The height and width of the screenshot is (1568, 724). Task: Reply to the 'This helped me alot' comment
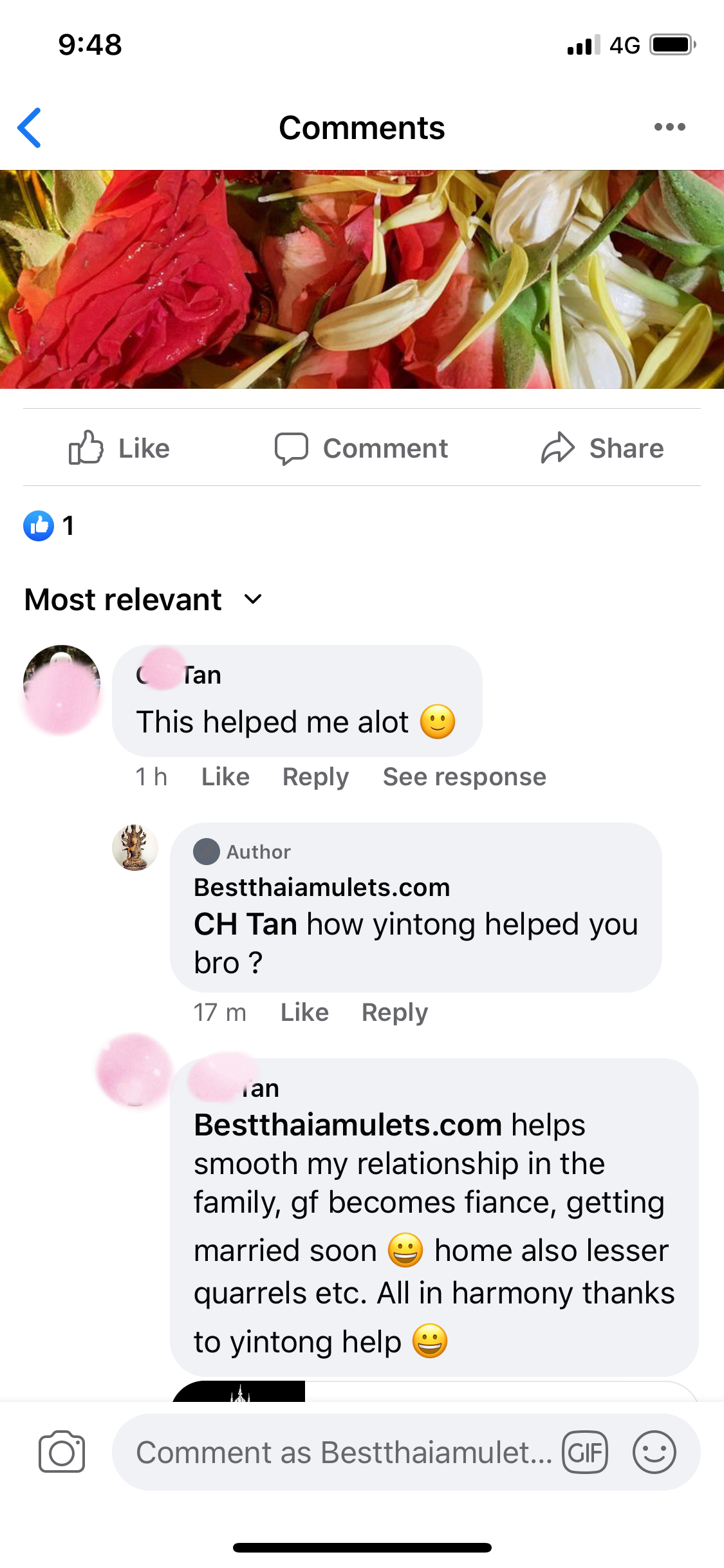[x=316, y=777]
